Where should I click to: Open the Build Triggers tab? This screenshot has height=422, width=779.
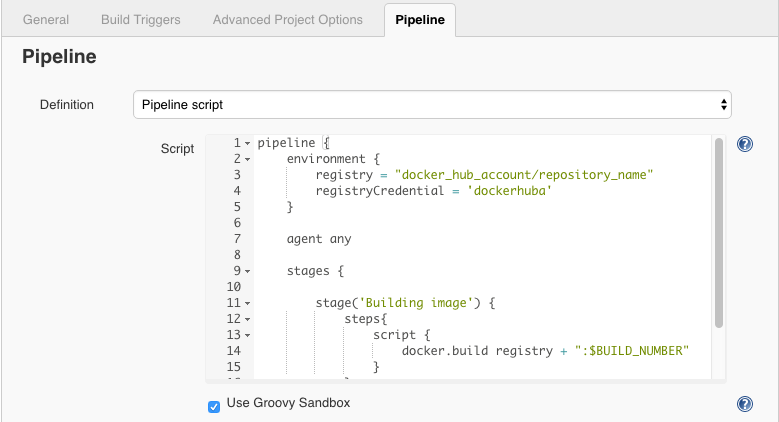coord(141,20)
